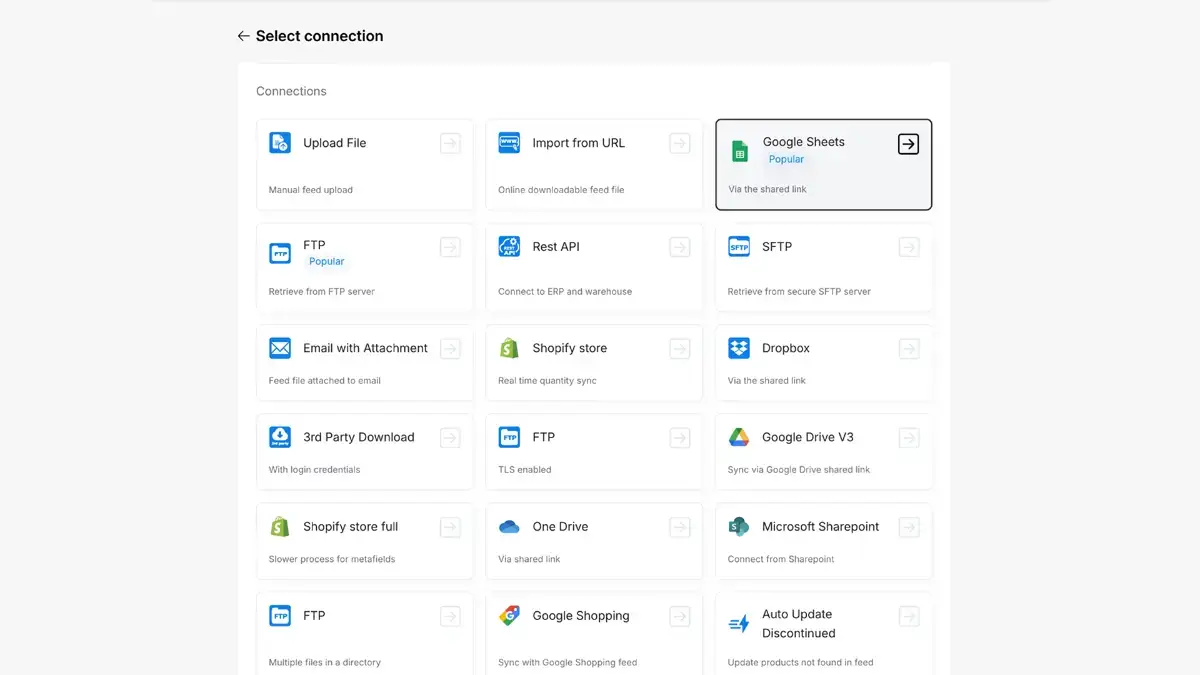
Task: Click the arrow on the popular FTP card
Action: pyautogui.click(x=450, y=247)
